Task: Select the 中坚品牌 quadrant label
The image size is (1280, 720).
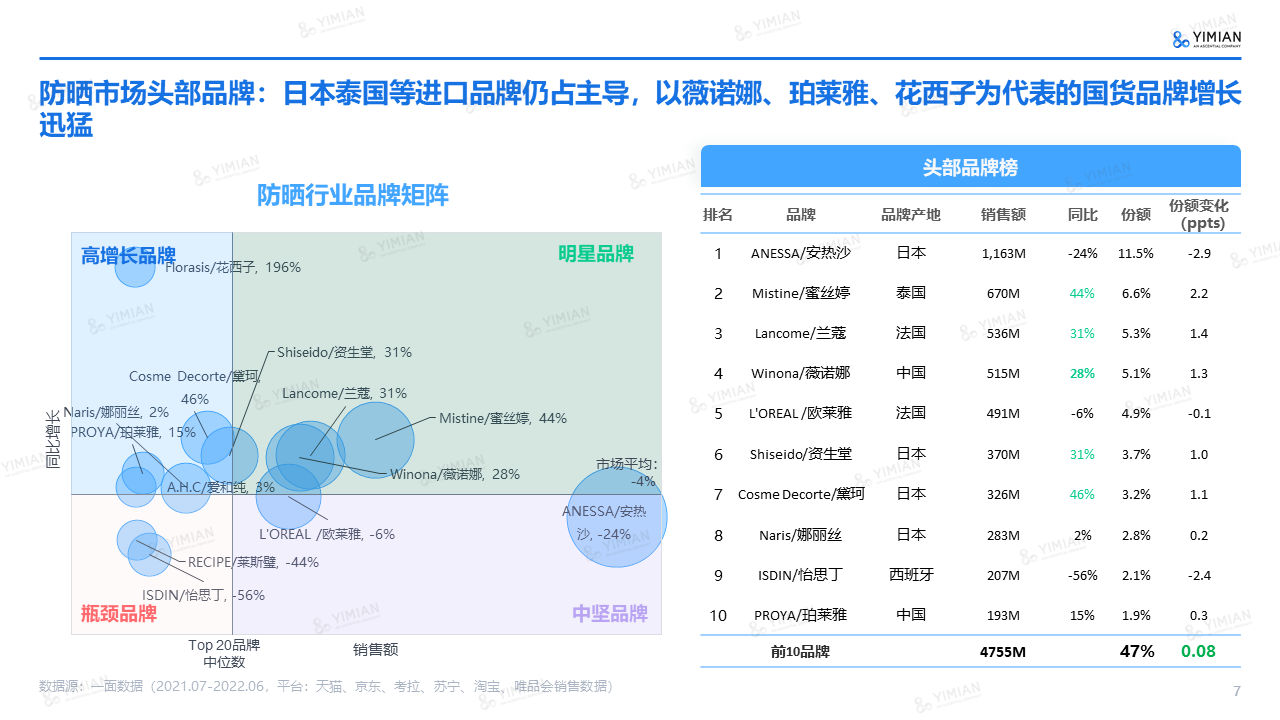Action: click(x=610, y=613)
